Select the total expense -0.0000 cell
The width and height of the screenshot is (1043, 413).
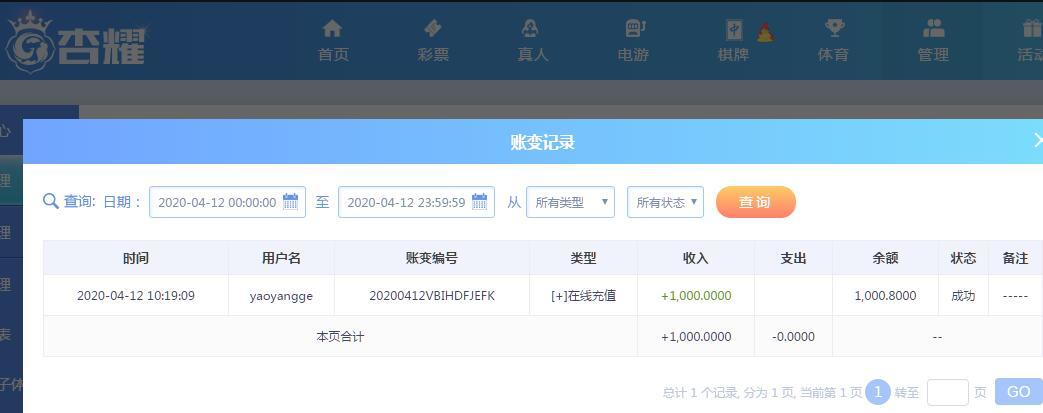794,337
